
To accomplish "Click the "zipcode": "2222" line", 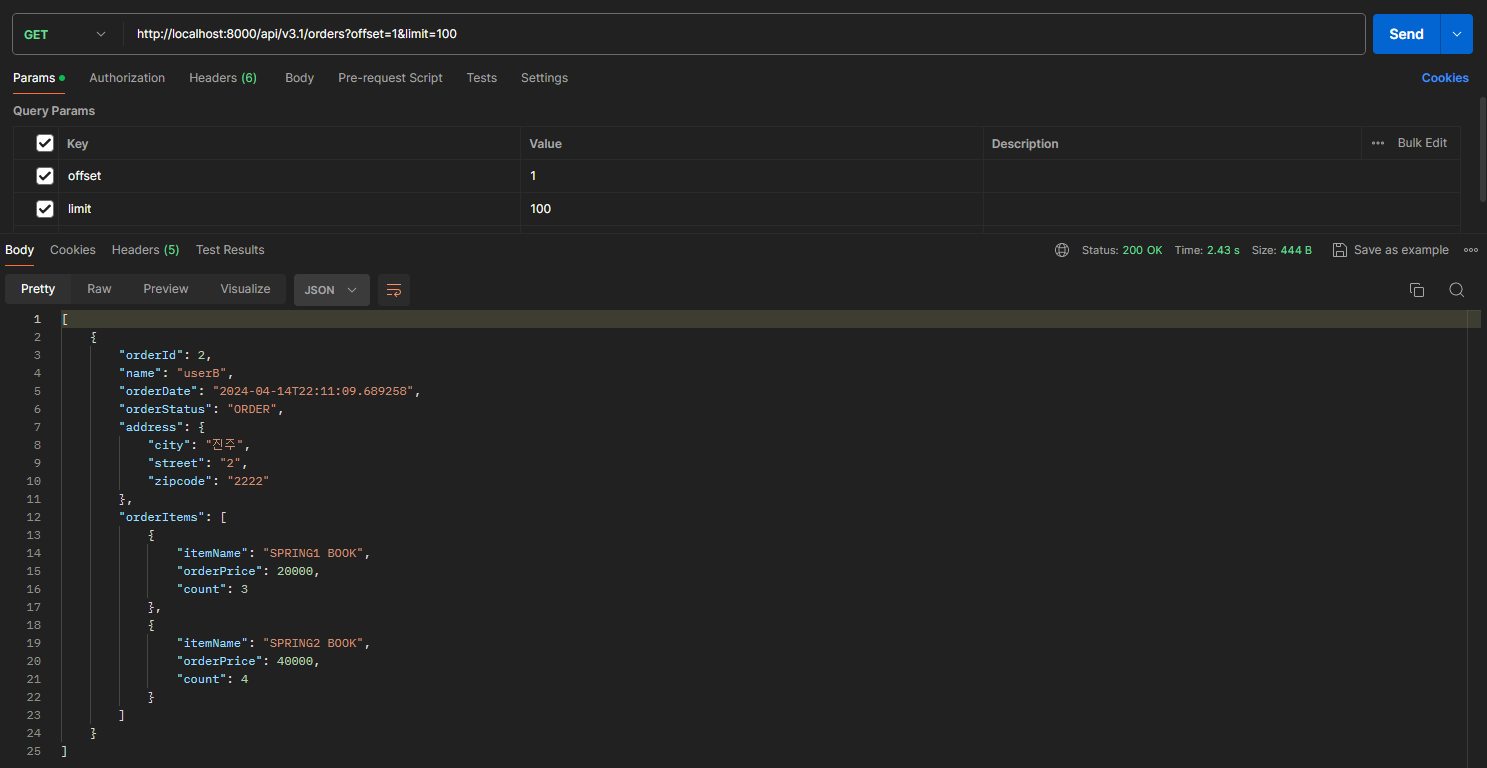I will (x=209, y=481).
